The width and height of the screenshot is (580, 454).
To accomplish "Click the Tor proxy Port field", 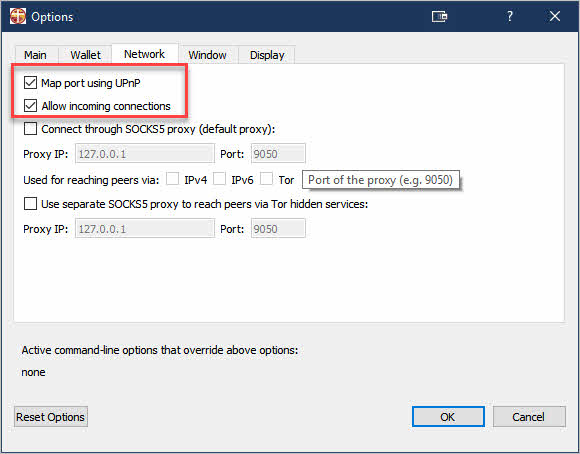I will 278,228.
